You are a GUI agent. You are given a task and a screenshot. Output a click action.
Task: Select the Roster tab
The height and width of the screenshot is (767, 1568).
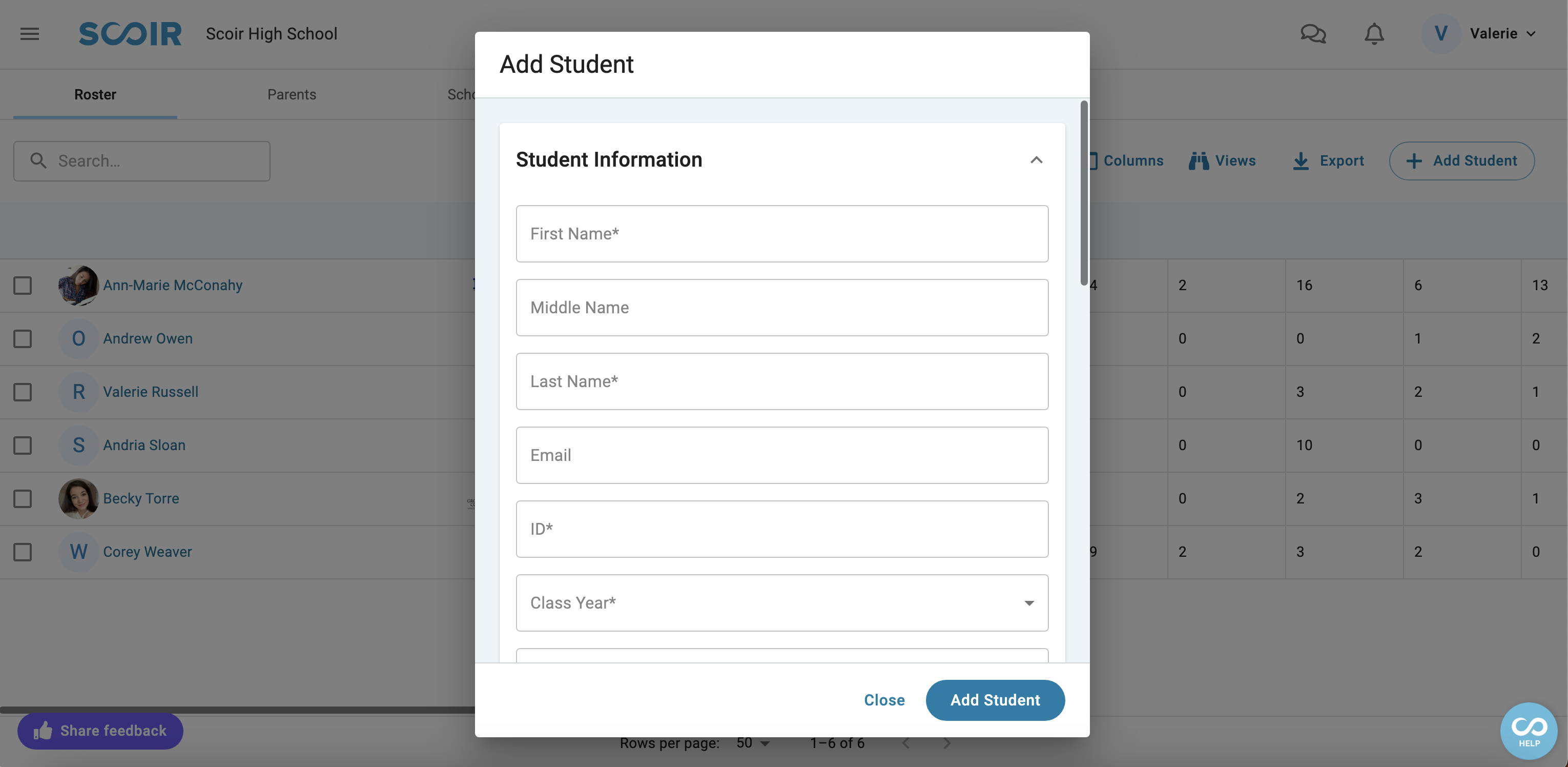[x=95, y=94]
